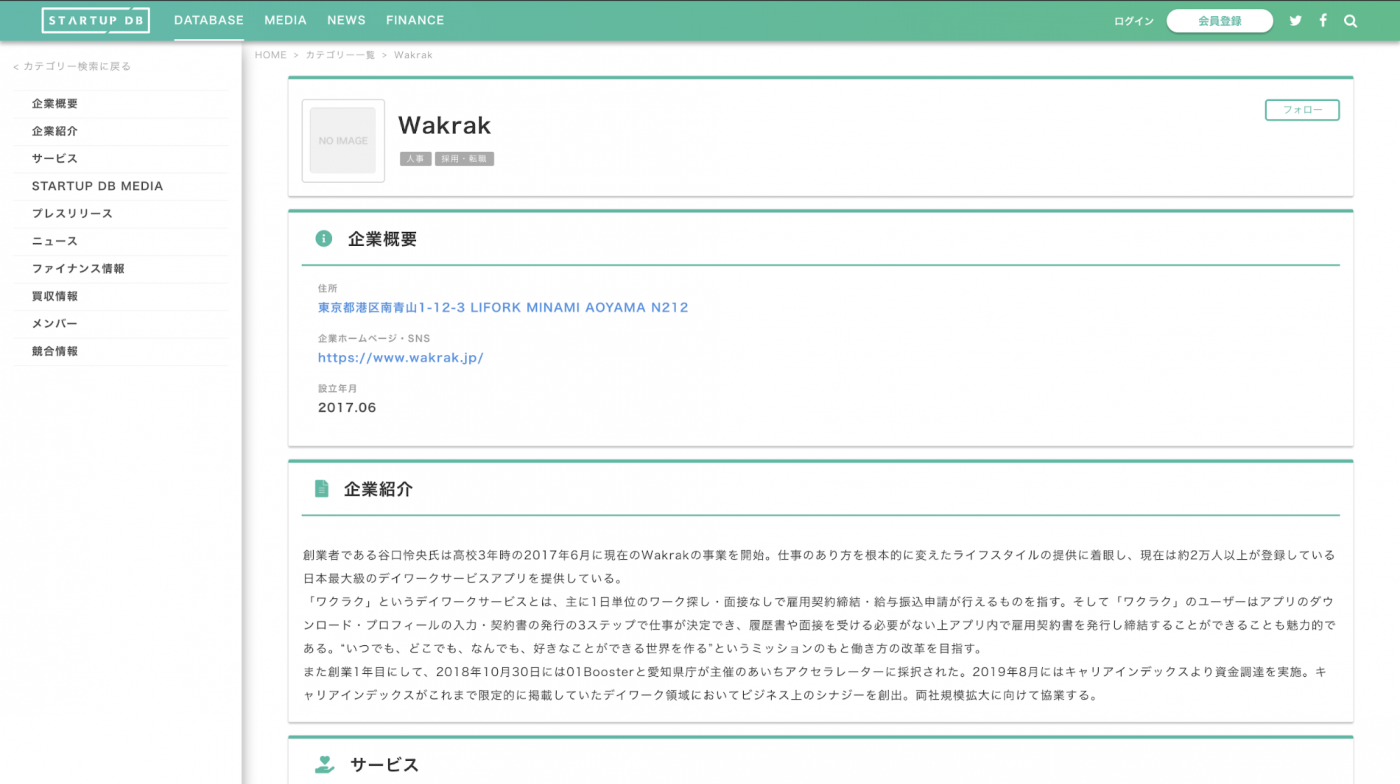The width and height of the screenshot is (1400, 784).
Task: Click the search magnifier icon
Action: (x=1350, y=20)
